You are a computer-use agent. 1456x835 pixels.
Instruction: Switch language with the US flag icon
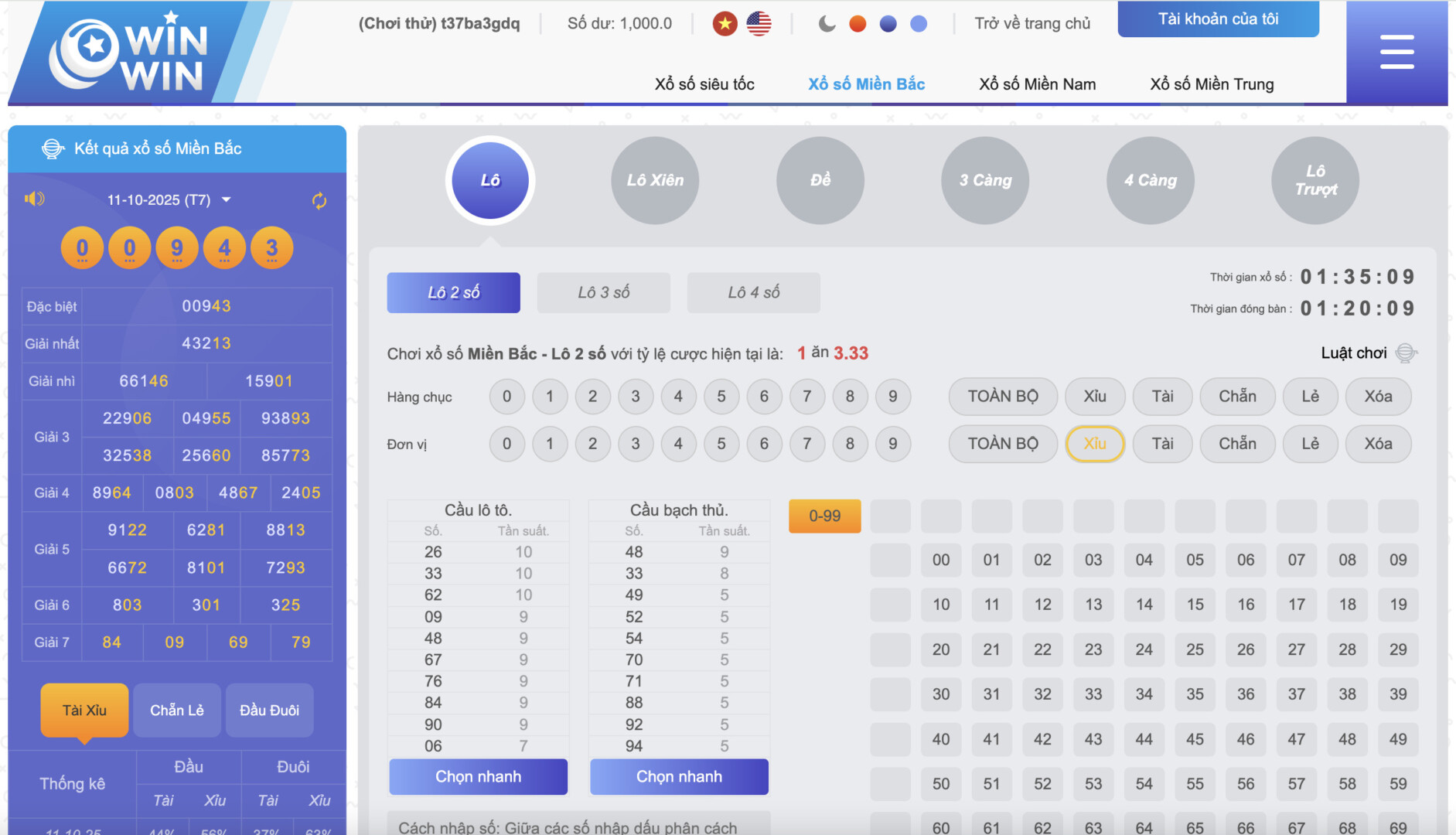point(759,24)
